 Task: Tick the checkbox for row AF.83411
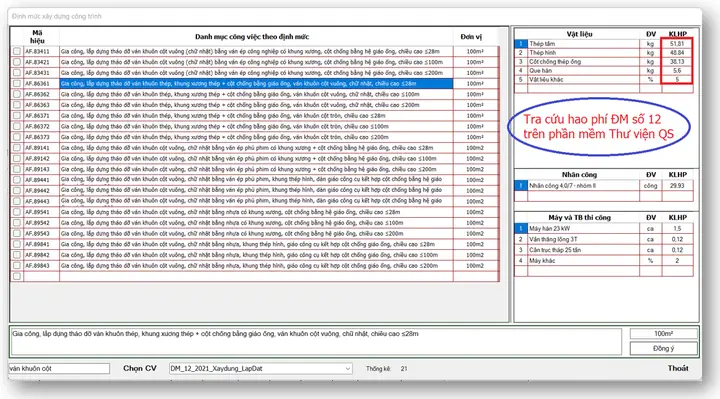pos(17,51)
